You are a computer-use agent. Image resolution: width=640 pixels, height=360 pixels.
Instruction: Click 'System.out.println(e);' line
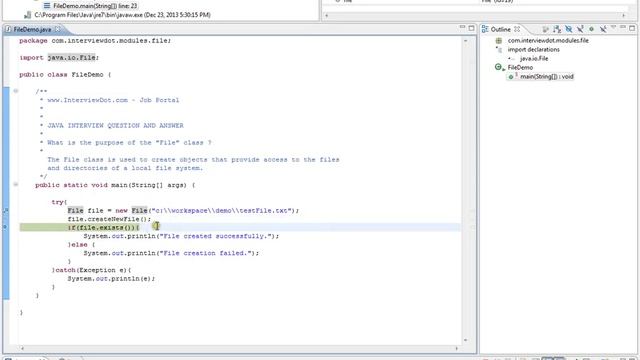tap(111, 279)
